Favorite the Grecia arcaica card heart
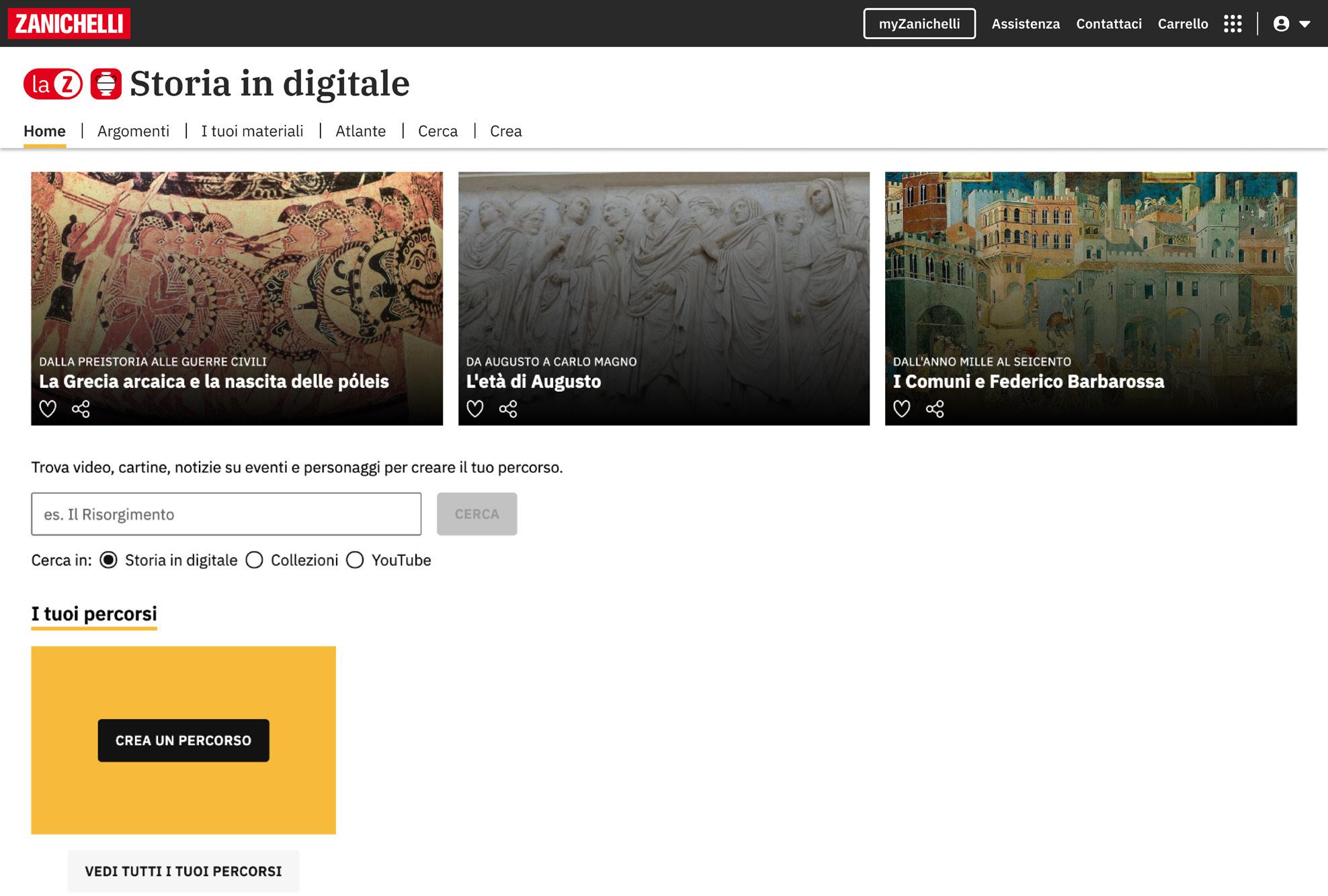Screen dimensions: 1328x896 (48, 409)
